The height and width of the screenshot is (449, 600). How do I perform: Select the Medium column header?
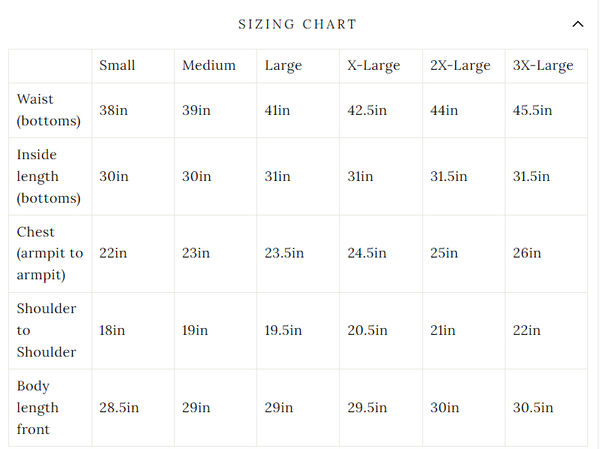[209, 66]
